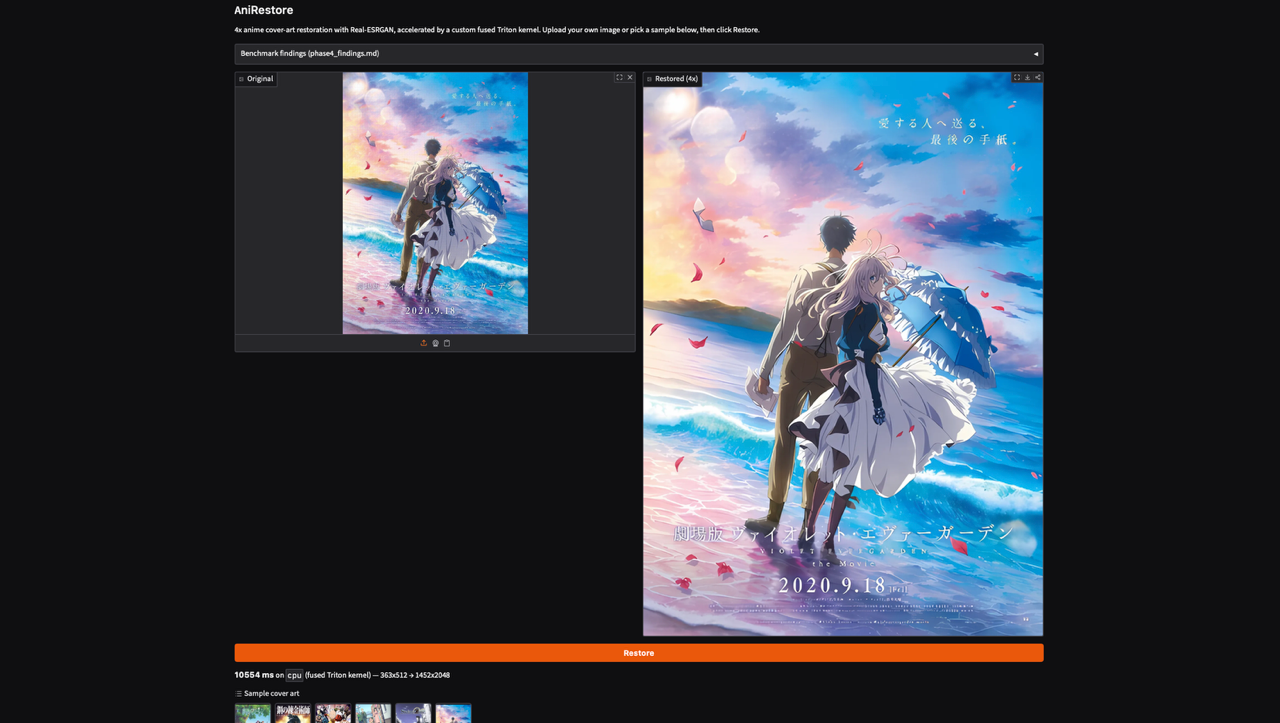Download the Restored (4x) image
The image size is (1280, 723).
[x=1027, y=78]
